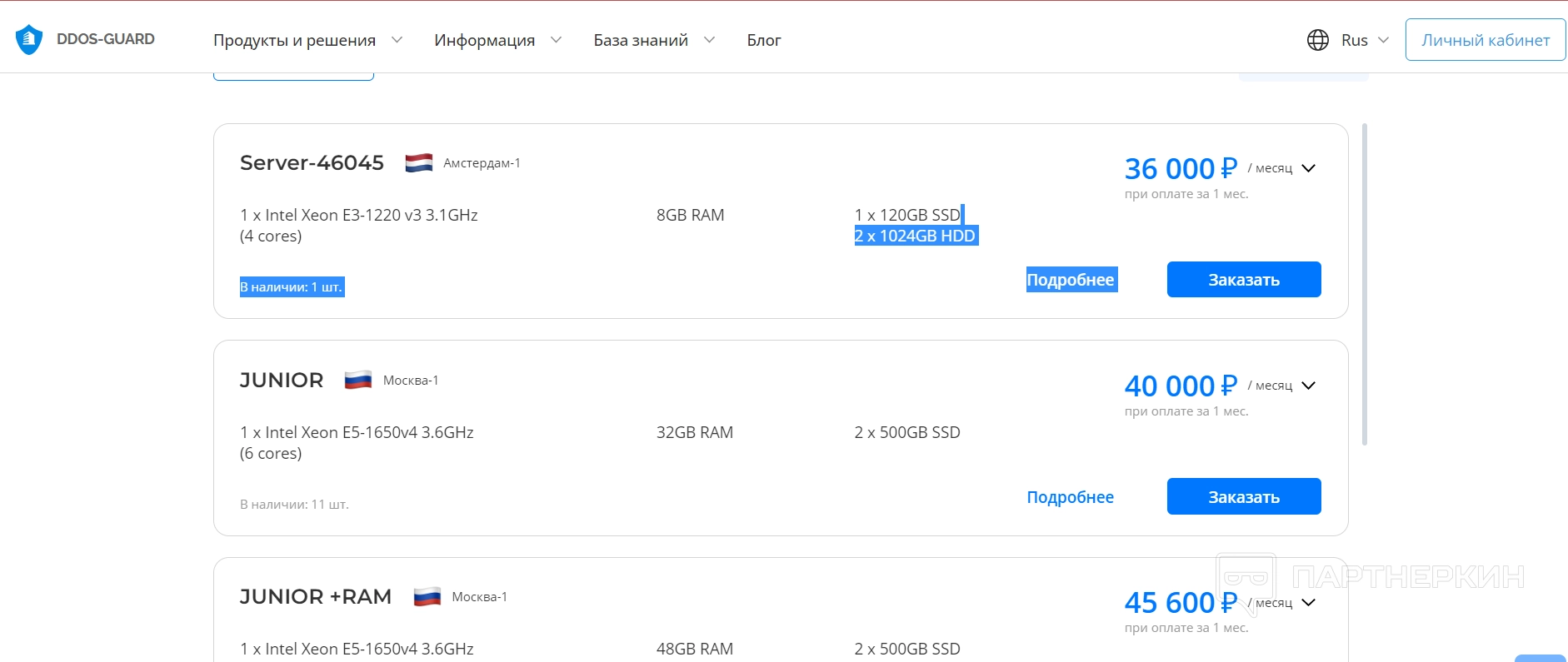The width and height of the screenshot is (1568, 662).
Task: Click при оплате за 1 мес. under 36 000 ₽
Action: click(1186, 194)
